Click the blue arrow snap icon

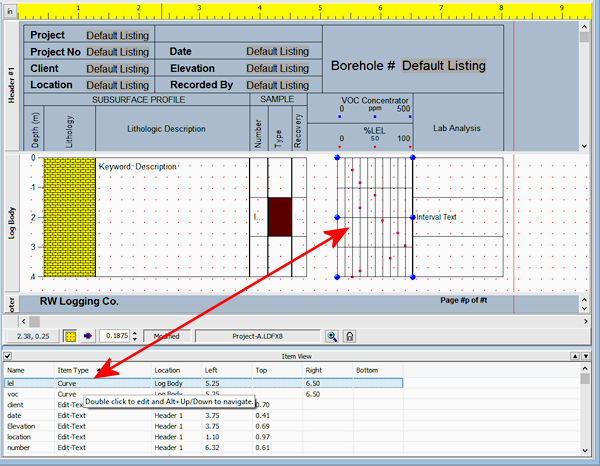[x=87, y=337]
